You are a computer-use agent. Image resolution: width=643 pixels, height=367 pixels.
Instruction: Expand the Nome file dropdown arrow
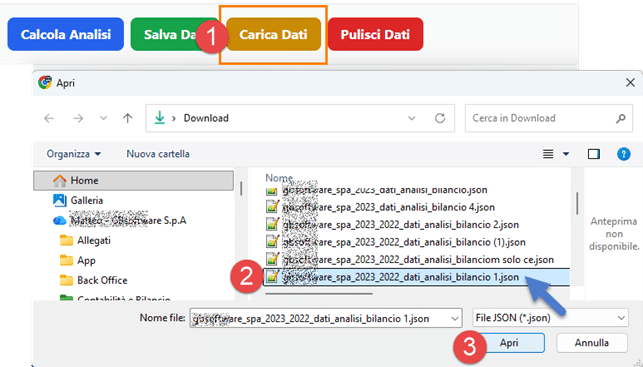[x=455, y=318]
